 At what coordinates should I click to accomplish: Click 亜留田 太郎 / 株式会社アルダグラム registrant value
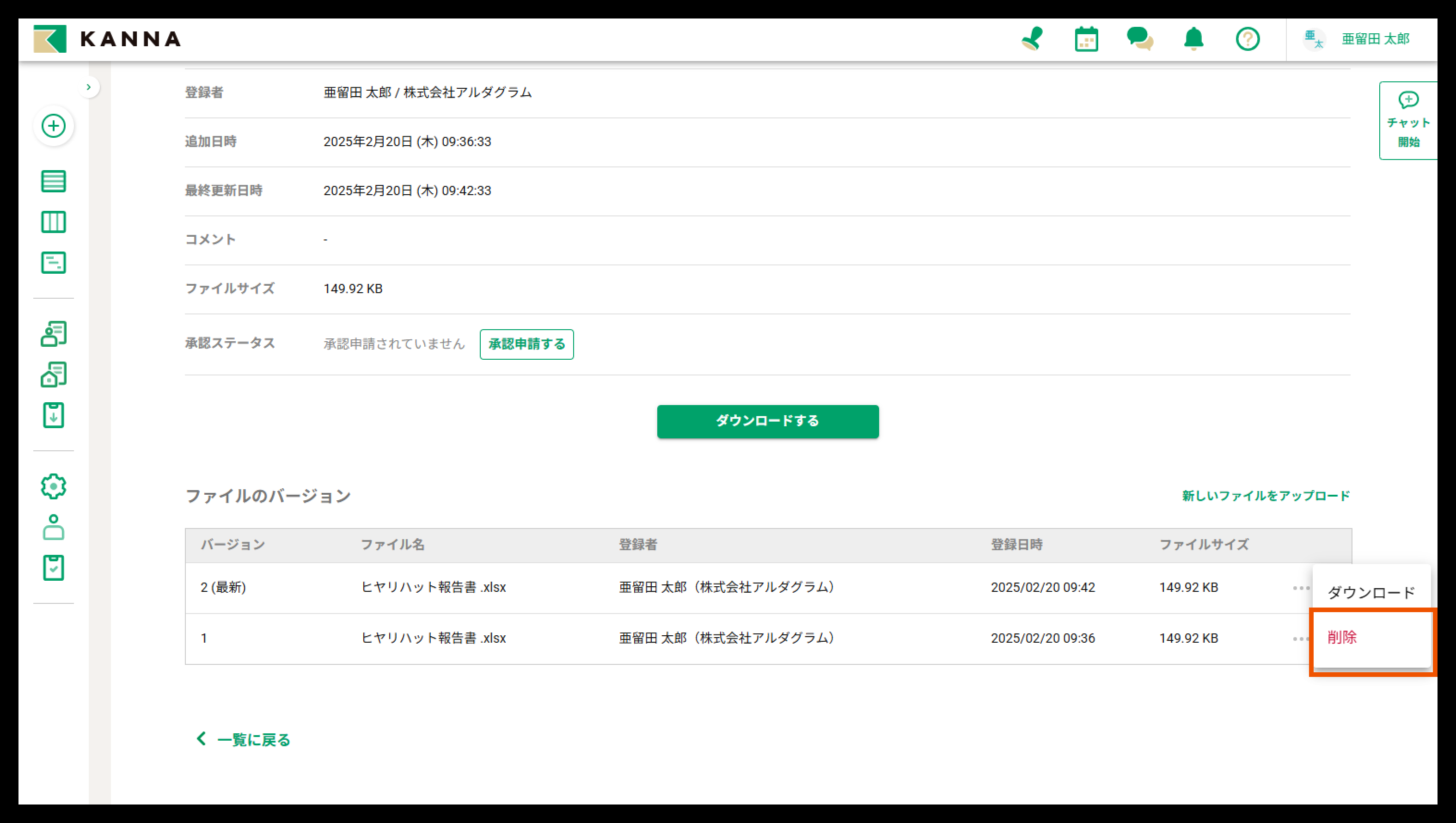point(427,92)
